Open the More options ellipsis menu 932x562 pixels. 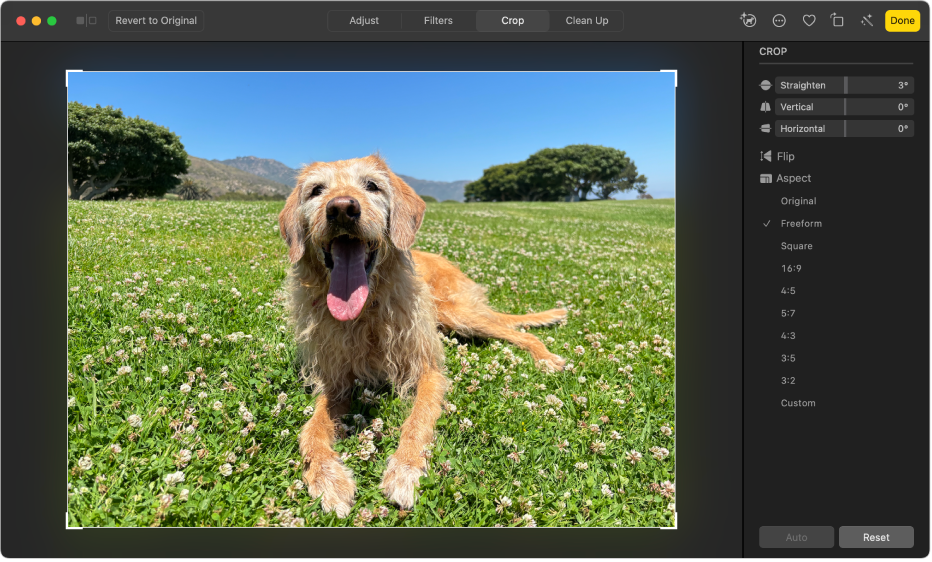pyautogui.click(x=779, y=20)
